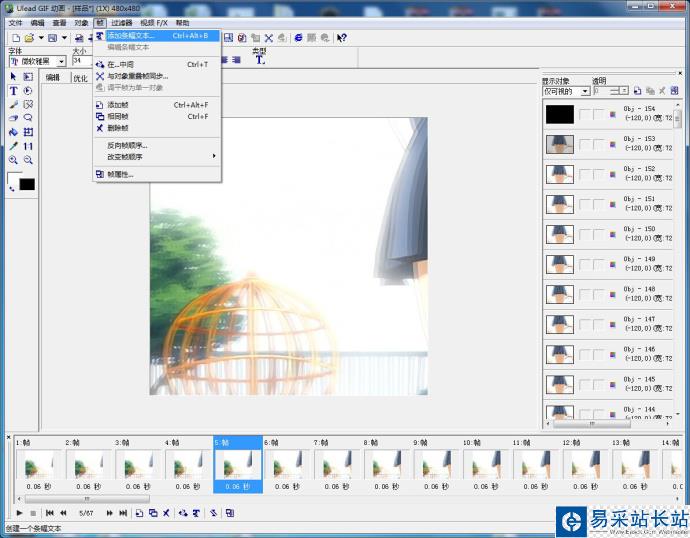
Task: Play the animation
Action: (x=19, y=513)
